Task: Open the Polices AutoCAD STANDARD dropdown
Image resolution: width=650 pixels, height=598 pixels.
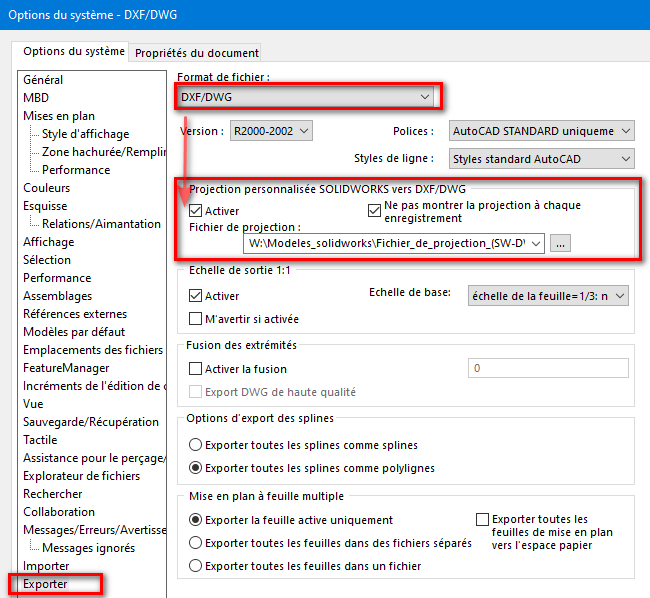Action: click(540, 131)
